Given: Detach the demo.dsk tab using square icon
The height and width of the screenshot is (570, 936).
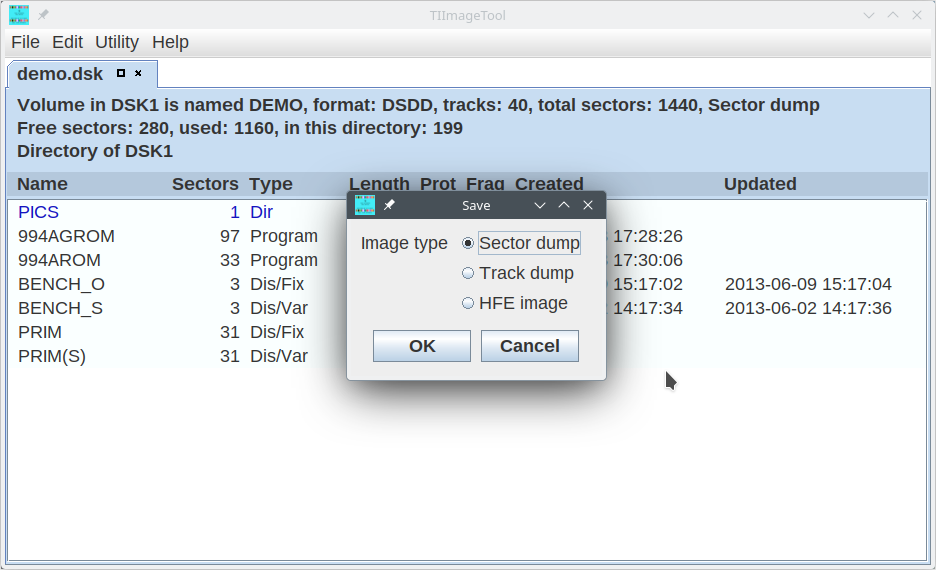Looking at the screenshot, I should [x=121, y=73].
